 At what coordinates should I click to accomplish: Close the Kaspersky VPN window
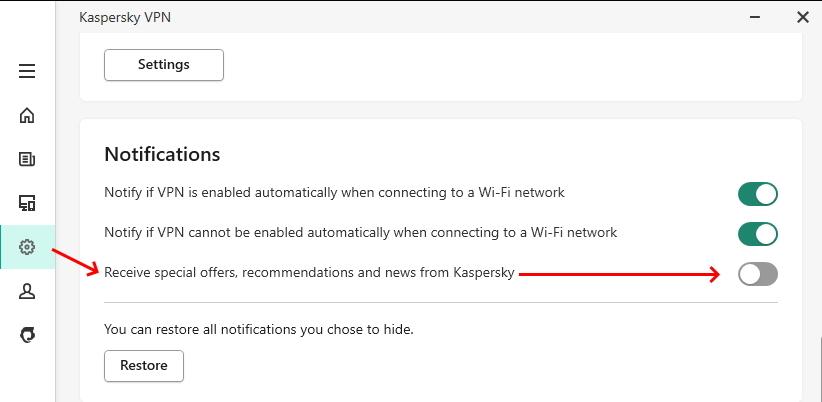tap(802, 17)
